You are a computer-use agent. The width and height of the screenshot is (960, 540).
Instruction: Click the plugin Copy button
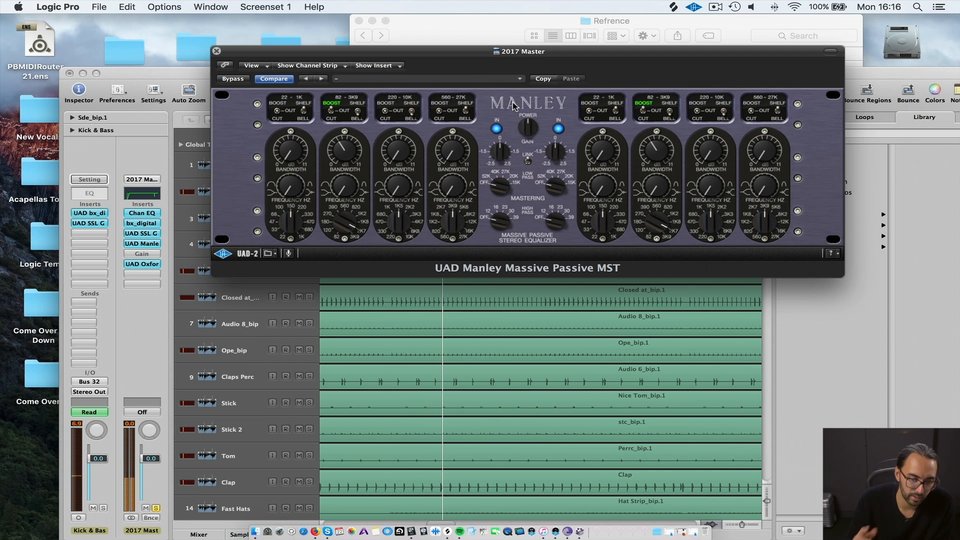click(x=543, y=78)
